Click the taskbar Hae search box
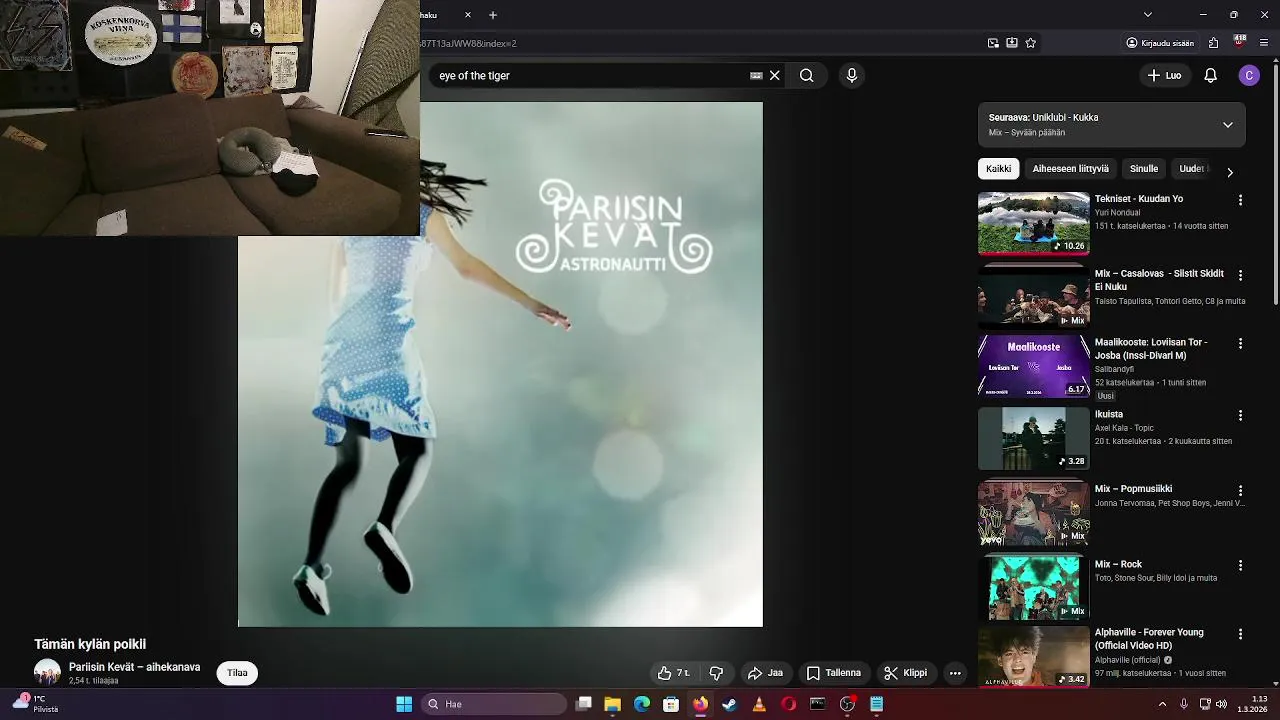The width and height of the screenshot is (1280, 720). point(494,704)
